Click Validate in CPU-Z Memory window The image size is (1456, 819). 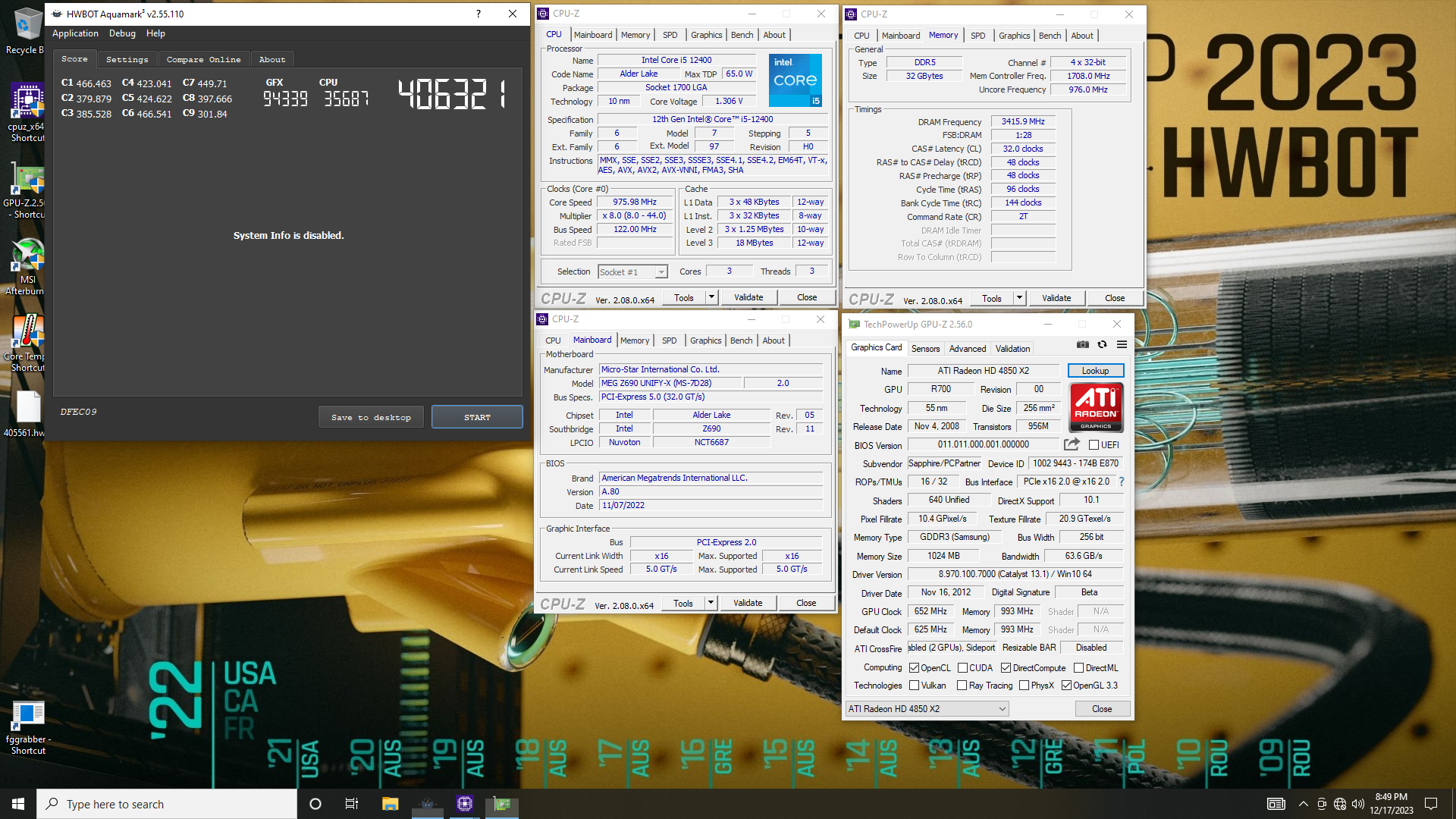(x=1056, y=298)
